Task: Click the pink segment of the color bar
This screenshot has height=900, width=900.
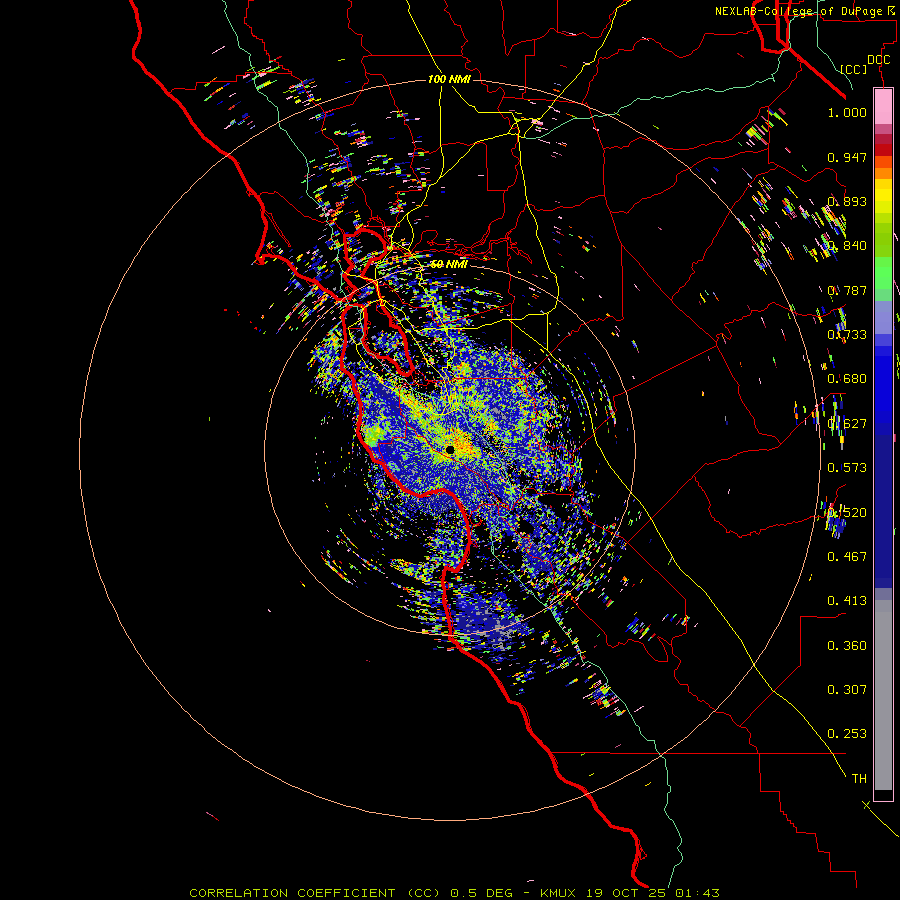Action: [x=883, y=106]
